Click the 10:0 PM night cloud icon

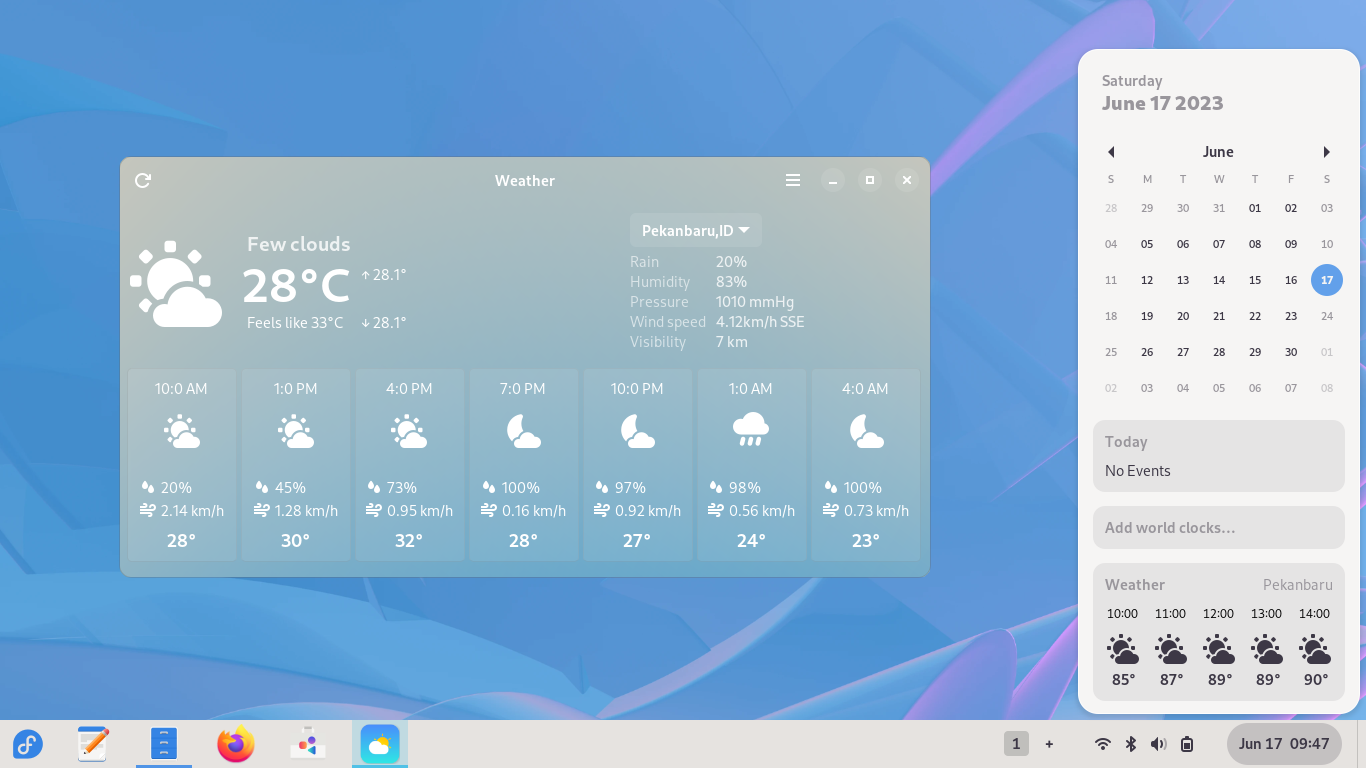point(637,432)
